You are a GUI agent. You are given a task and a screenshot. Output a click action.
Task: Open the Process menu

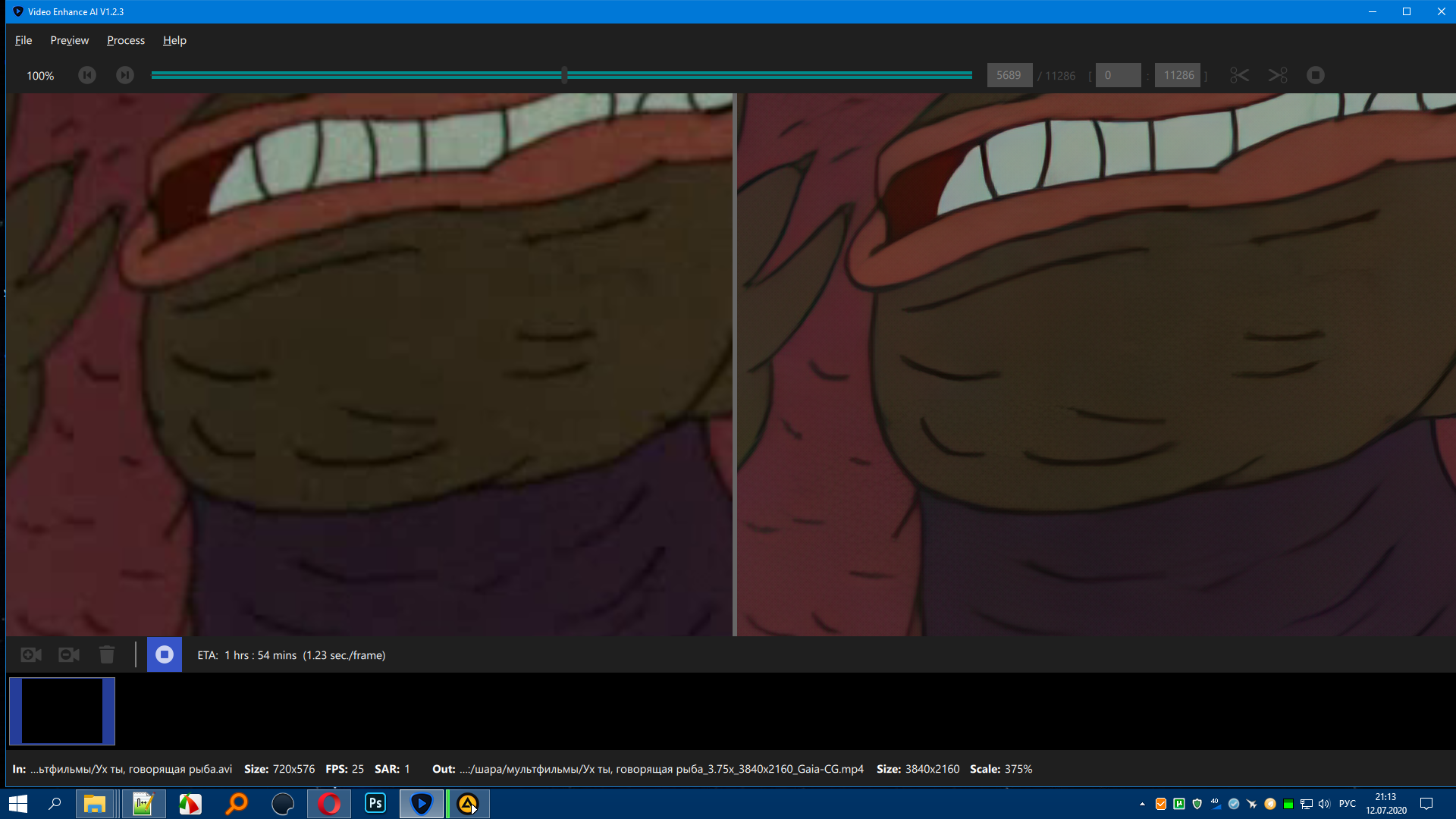click(126, 40)
